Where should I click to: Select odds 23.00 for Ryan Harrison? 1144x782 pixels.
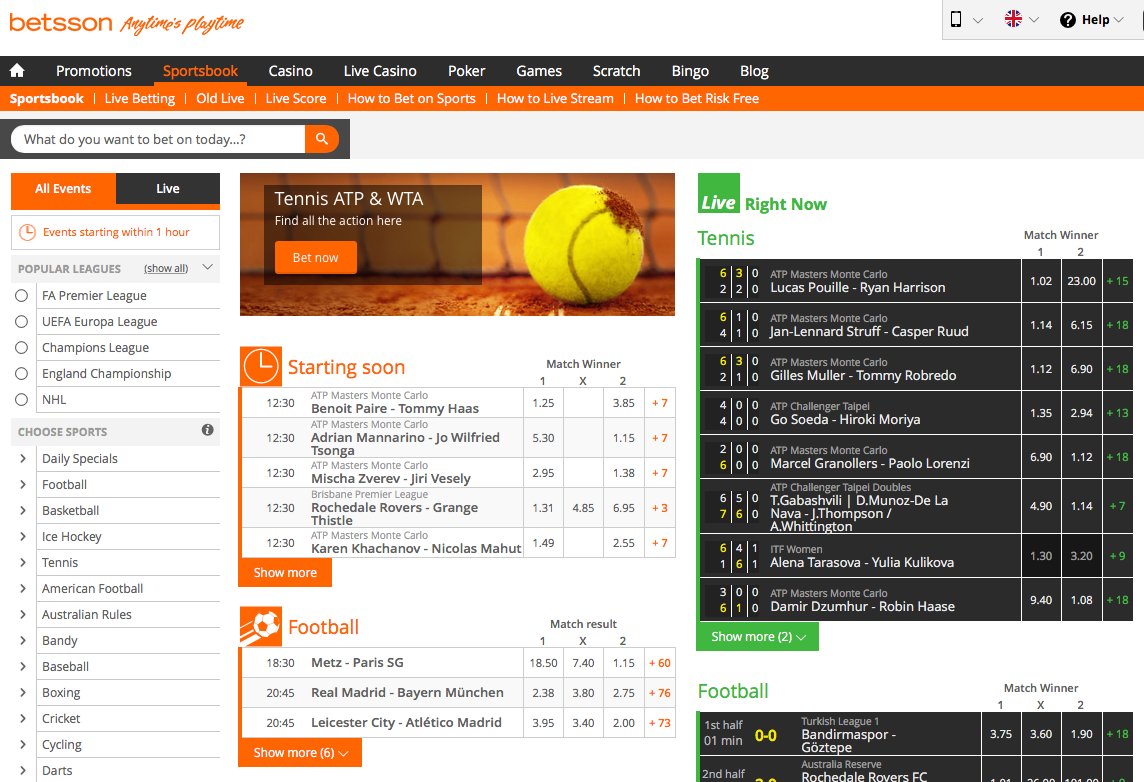1081,281
